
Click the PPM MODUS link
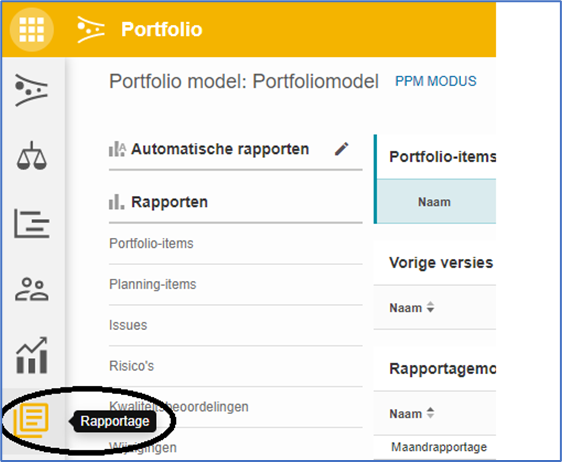pos(435,81)
